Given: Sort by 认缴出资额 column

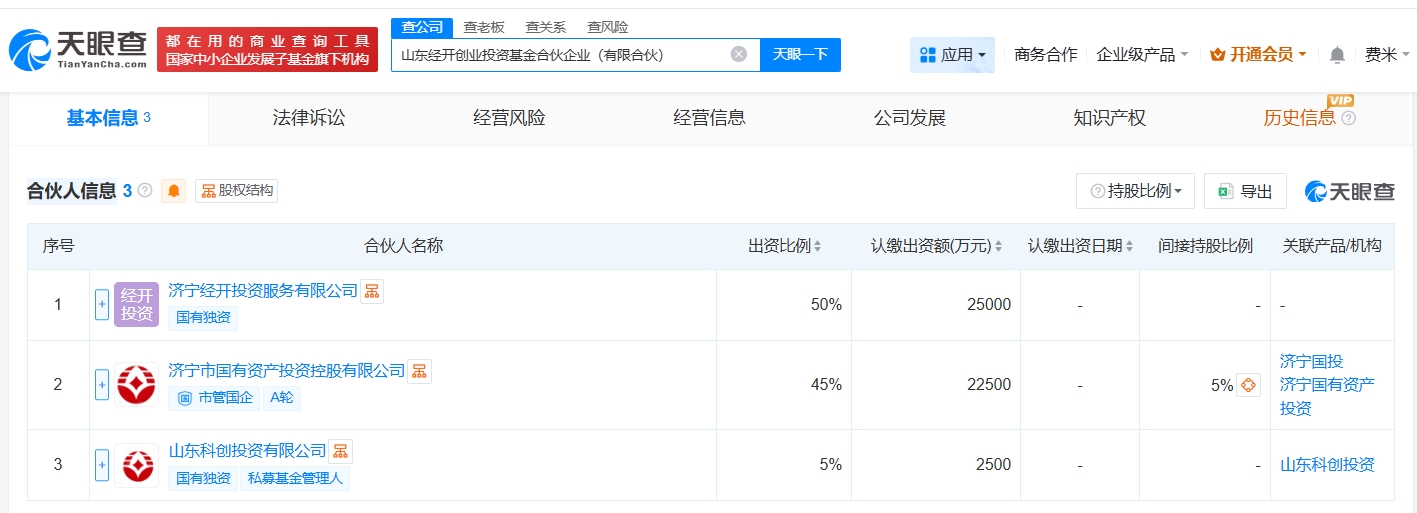Looking at the screenshot, I should pos(936,246).
